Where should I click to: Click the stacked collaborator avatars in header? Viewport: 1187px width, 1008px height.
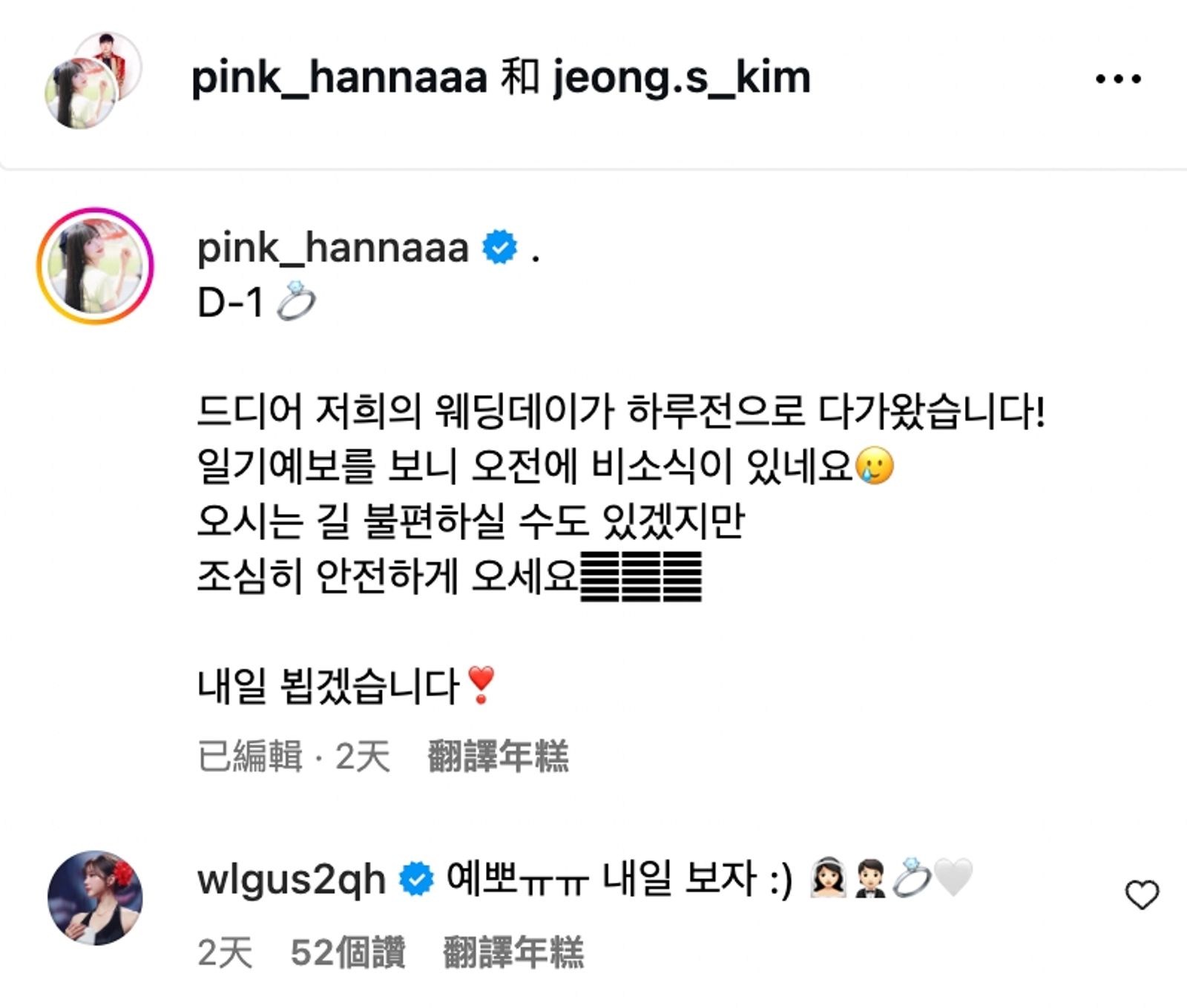(92, 80)
